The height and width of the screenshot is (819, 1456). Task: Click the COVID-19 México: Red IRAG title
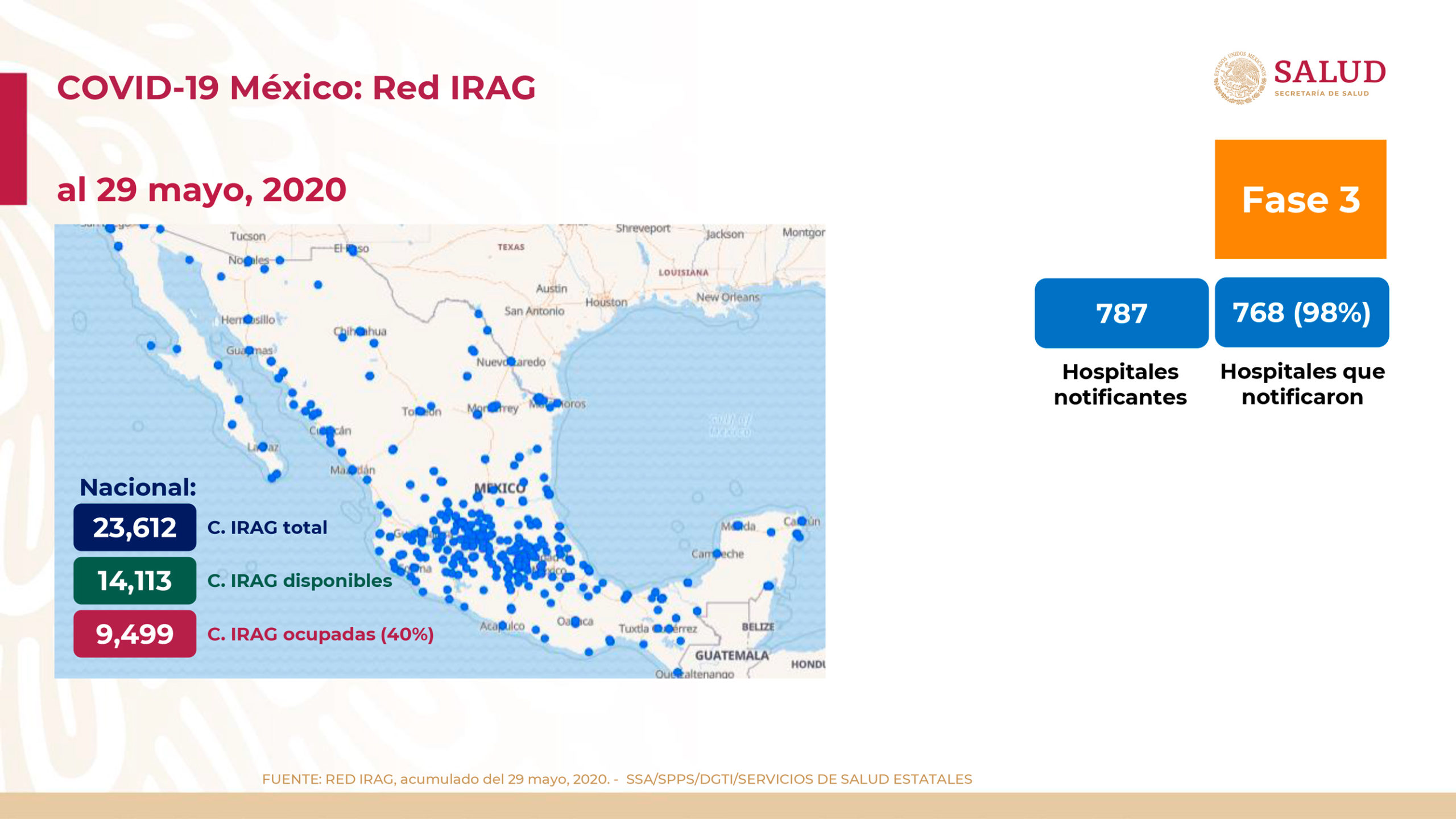[296, 88]
